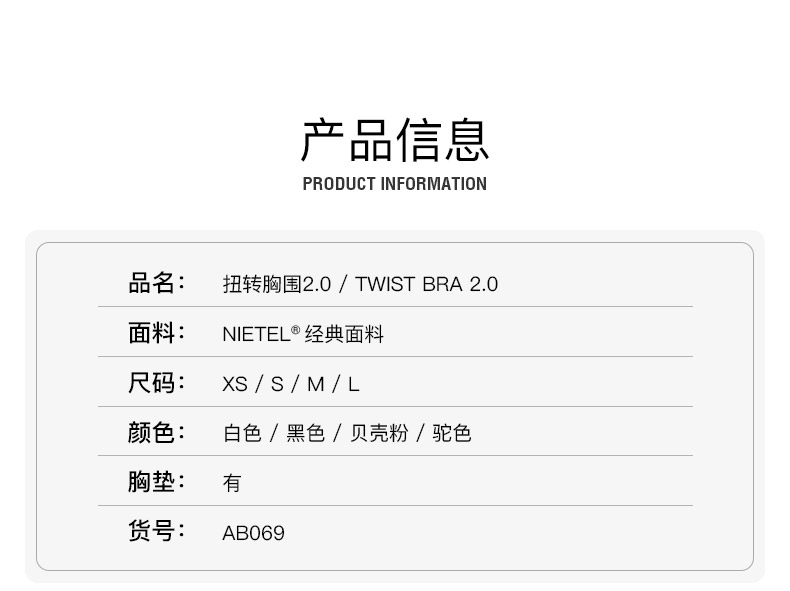Pick the 白色 color option text

pos(242,433)
